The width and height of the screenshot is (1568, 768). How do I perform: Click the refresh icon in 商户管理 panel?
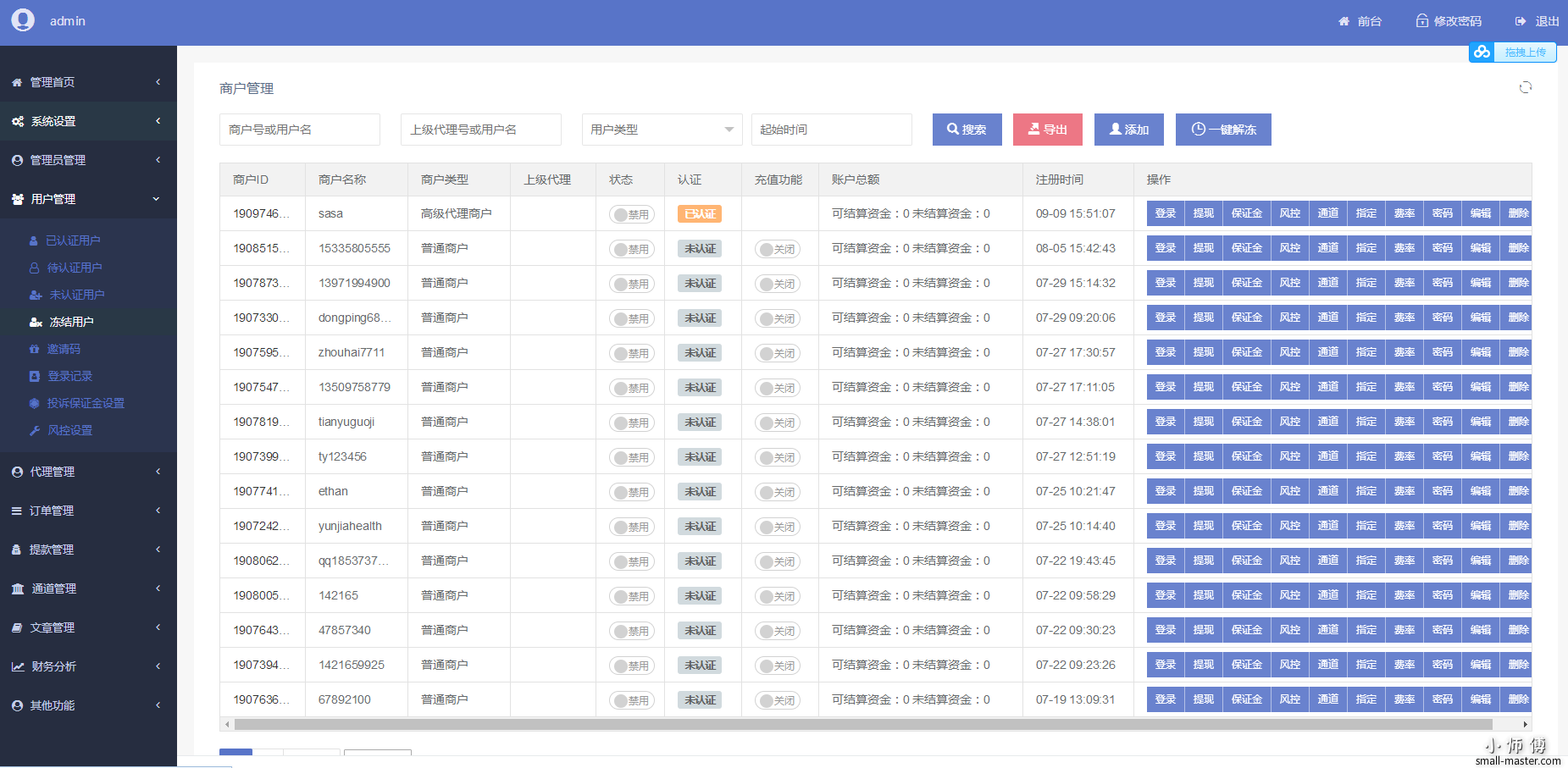pos(1526,87)
